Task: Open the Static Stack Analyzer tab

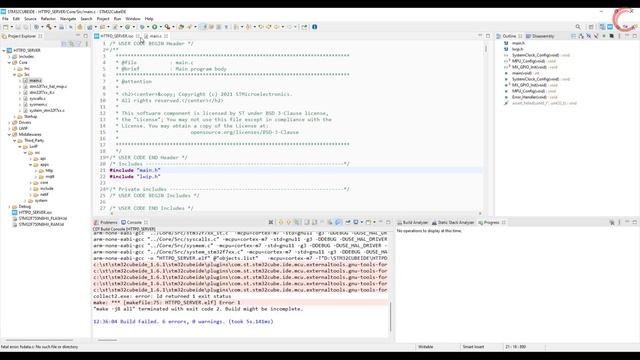Action: (x=453, y=222)
